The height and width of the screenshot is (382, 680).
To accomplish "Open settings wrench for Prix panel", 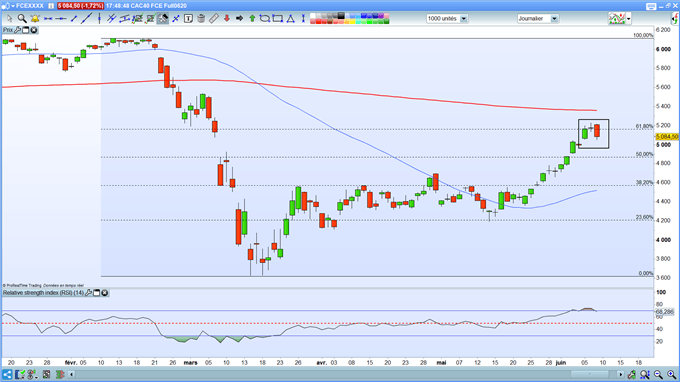I will pos(17,30).
